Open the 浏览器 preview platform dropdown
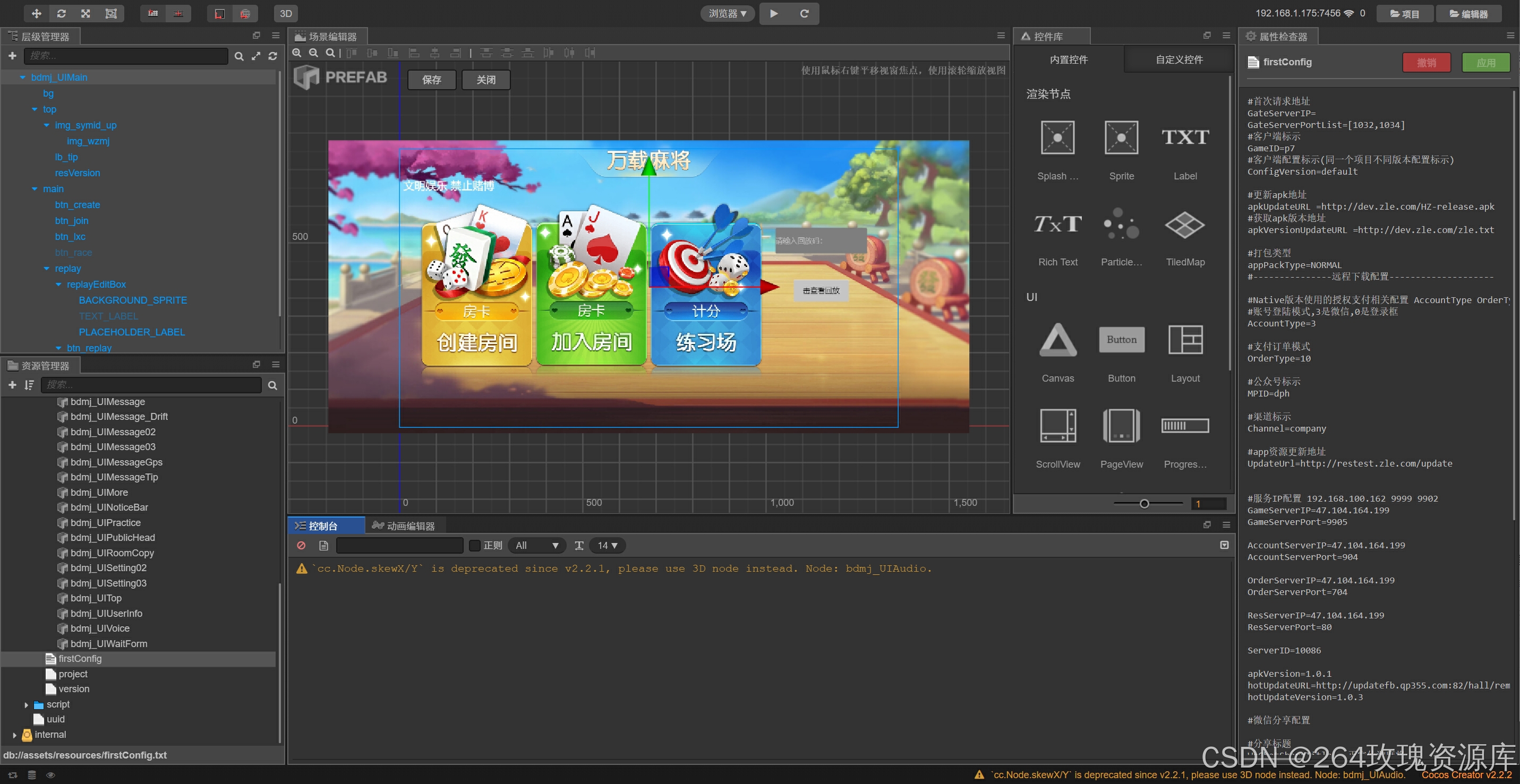This screenshot has width=1520, height=784. tap(727, 14)
